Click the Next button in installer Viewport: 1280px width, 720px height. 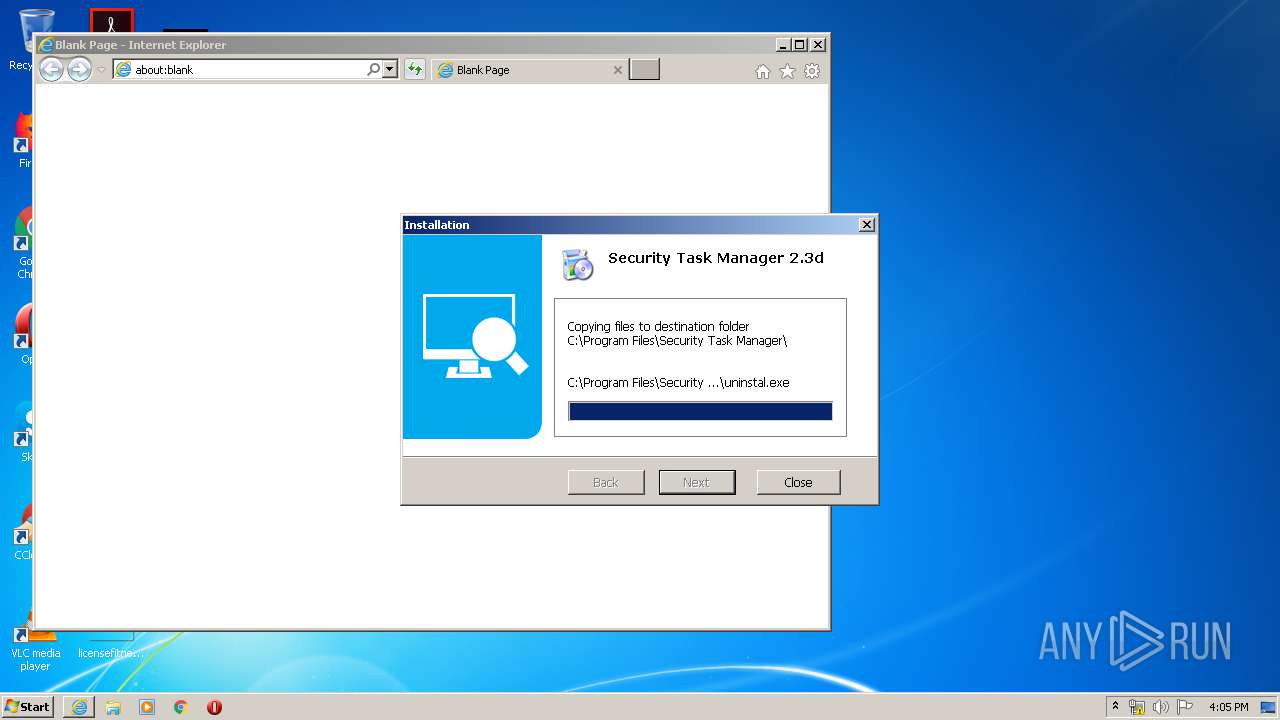tap(697, 482)
